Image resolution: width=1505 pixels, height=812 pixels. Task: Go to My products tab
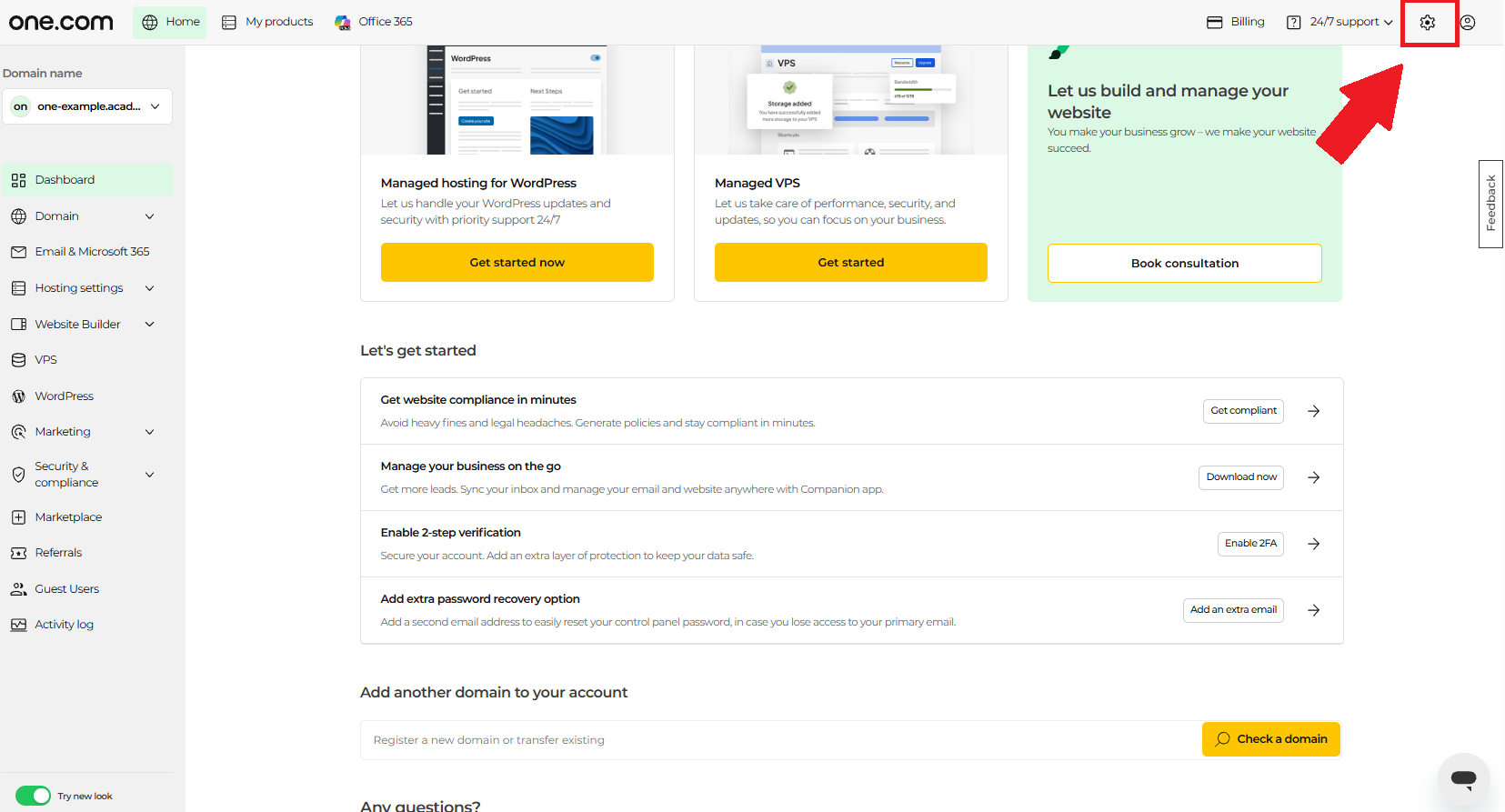[267, 23]
